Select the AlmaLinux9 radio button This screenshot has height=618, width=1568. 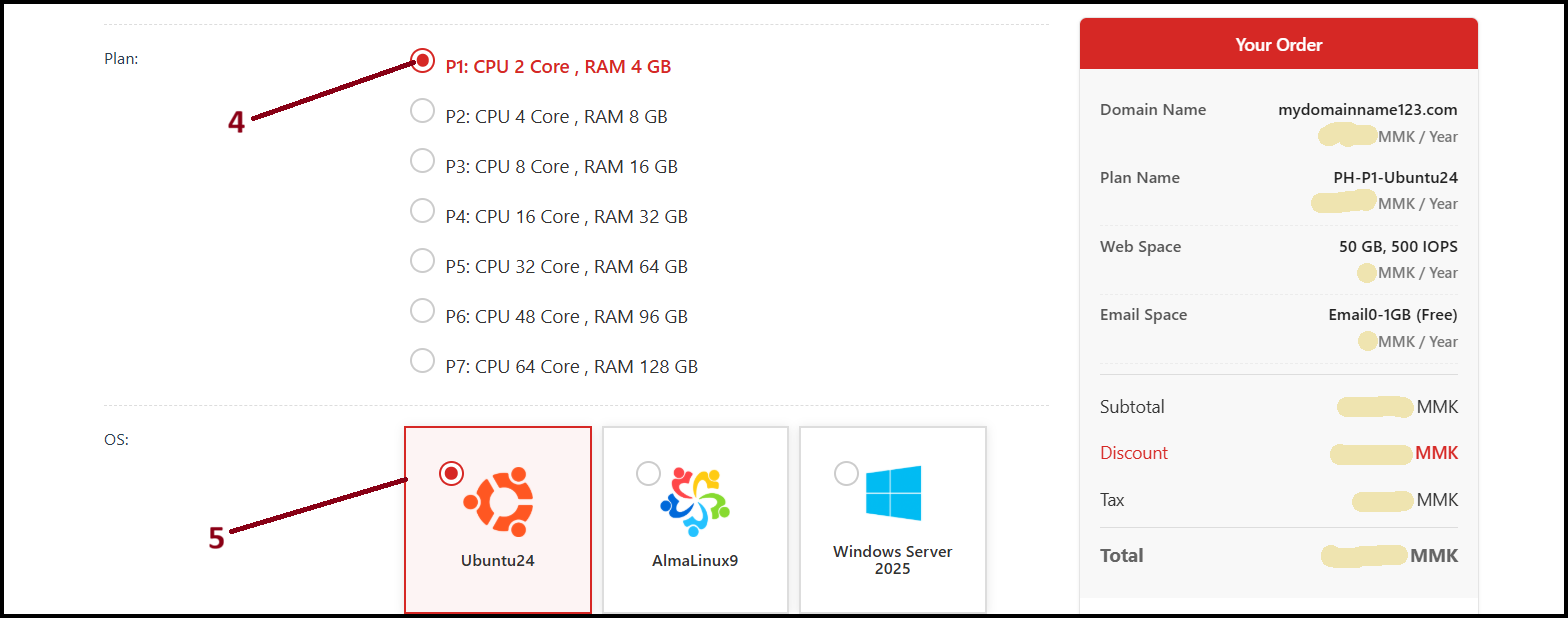648,473
